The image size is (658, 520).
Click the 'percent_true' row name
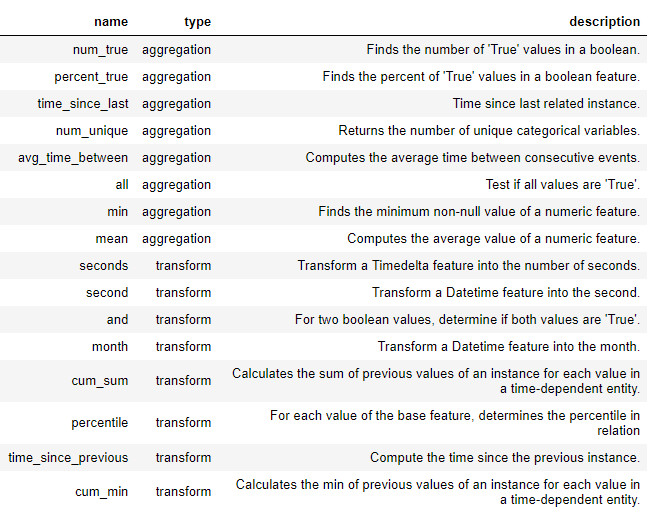(91, 76)
